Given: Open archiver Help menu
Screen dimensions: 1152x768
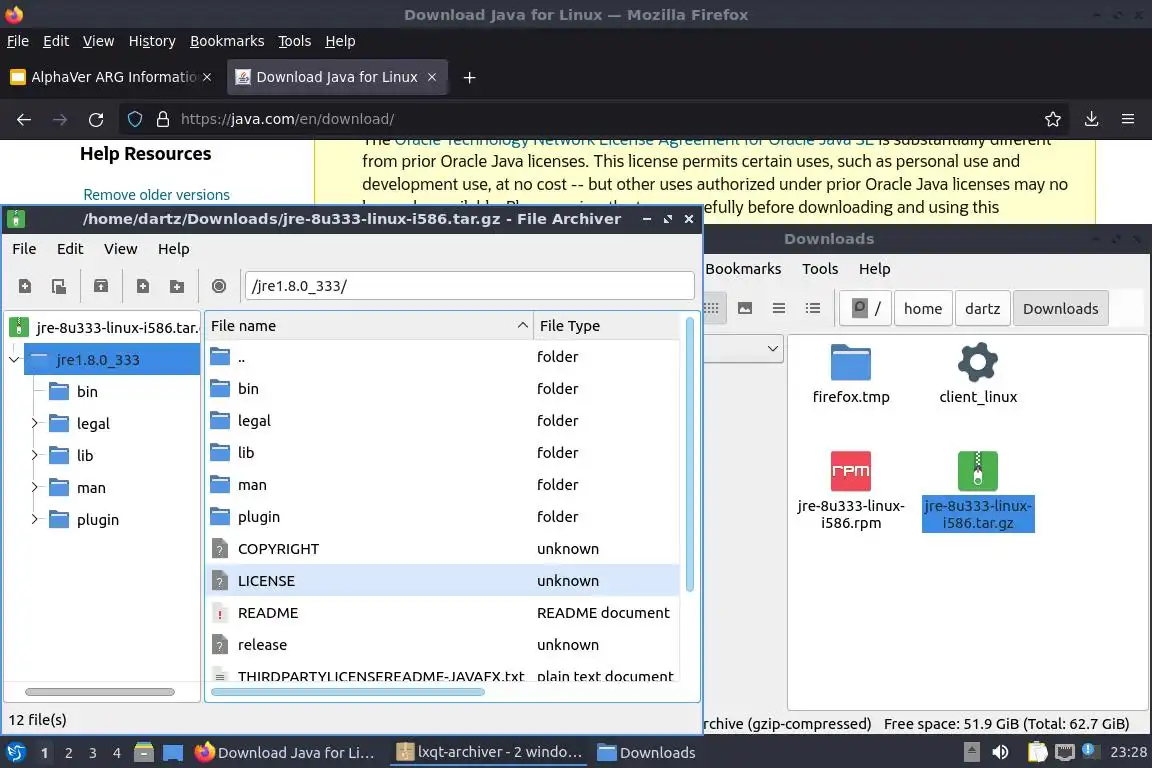Looking at the screenshot, I should [x=173, y=249].
